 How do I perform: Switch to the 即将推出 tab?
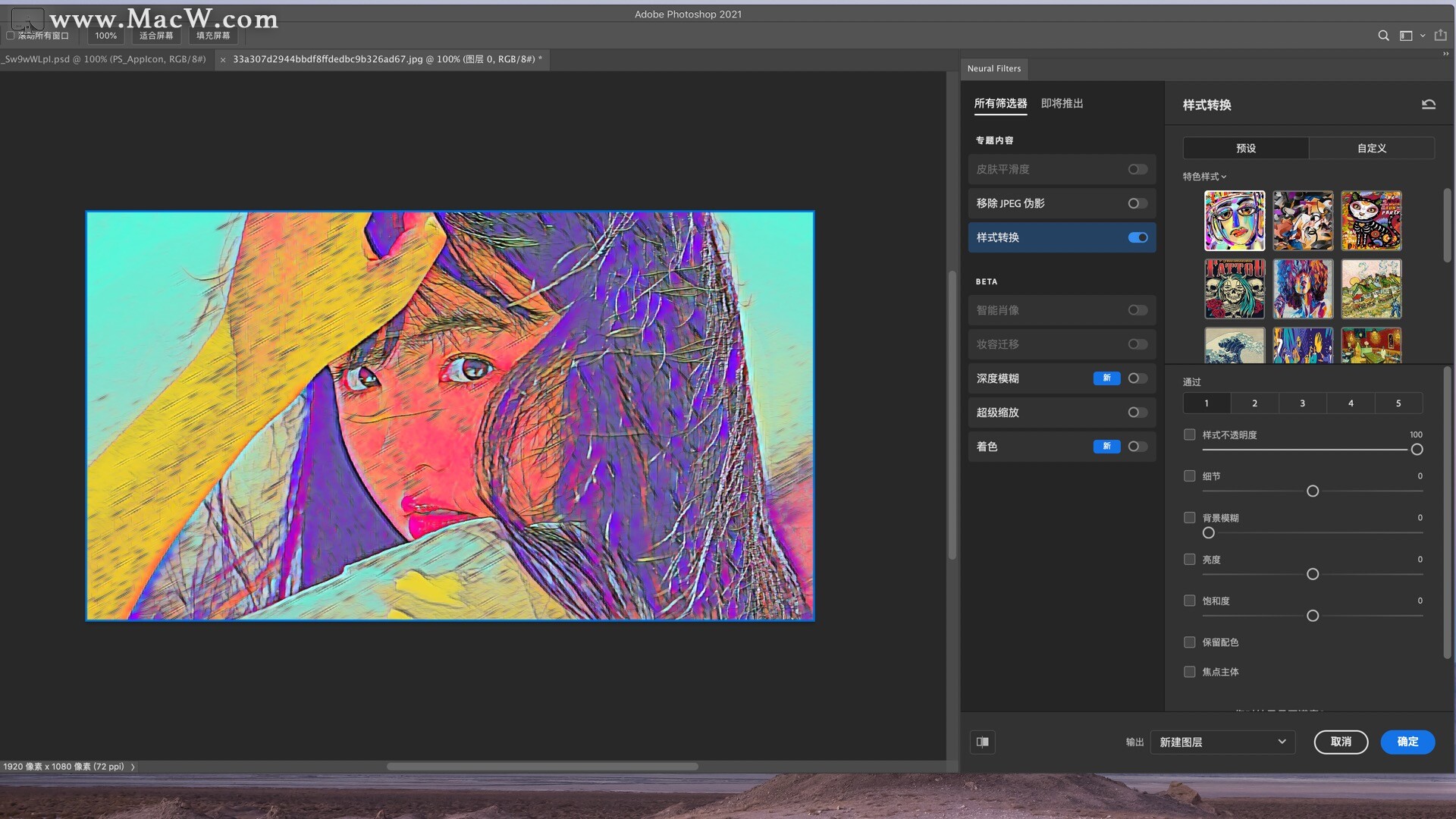coord(1062,104)
